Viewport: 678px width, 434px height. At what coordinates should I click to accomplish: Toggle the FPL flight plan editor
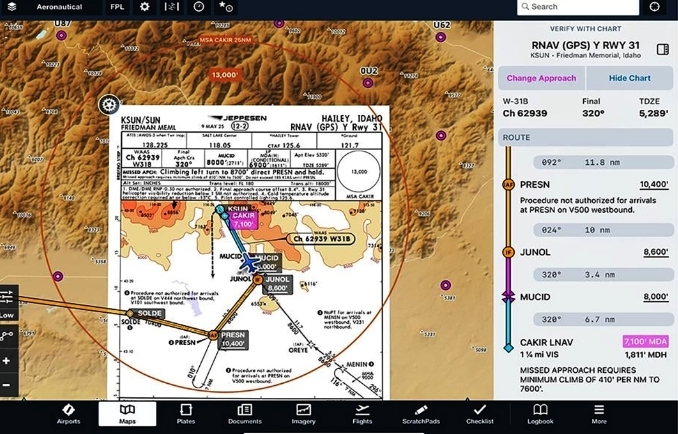point(117,7)
